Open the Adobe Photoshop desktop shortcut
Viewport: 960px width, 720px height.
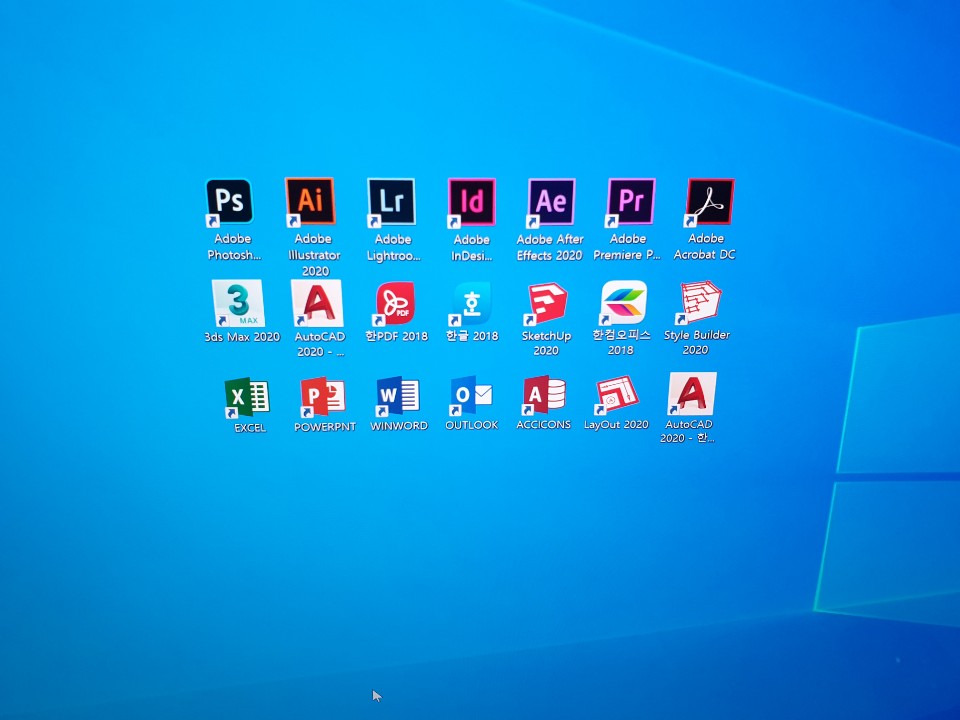(x=229, y=202)
